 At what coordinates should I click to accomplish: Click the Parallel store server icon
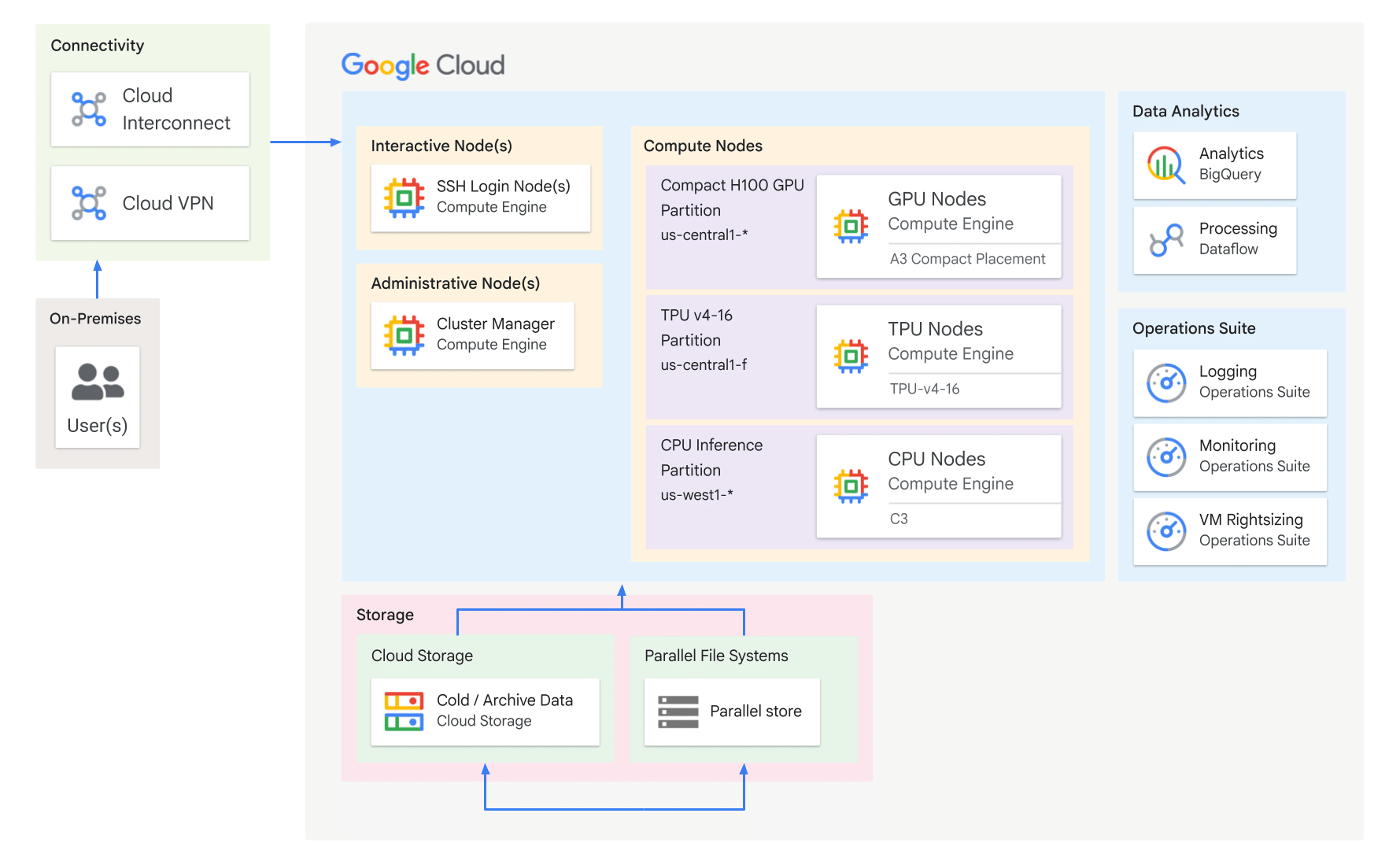pos(678,711)
